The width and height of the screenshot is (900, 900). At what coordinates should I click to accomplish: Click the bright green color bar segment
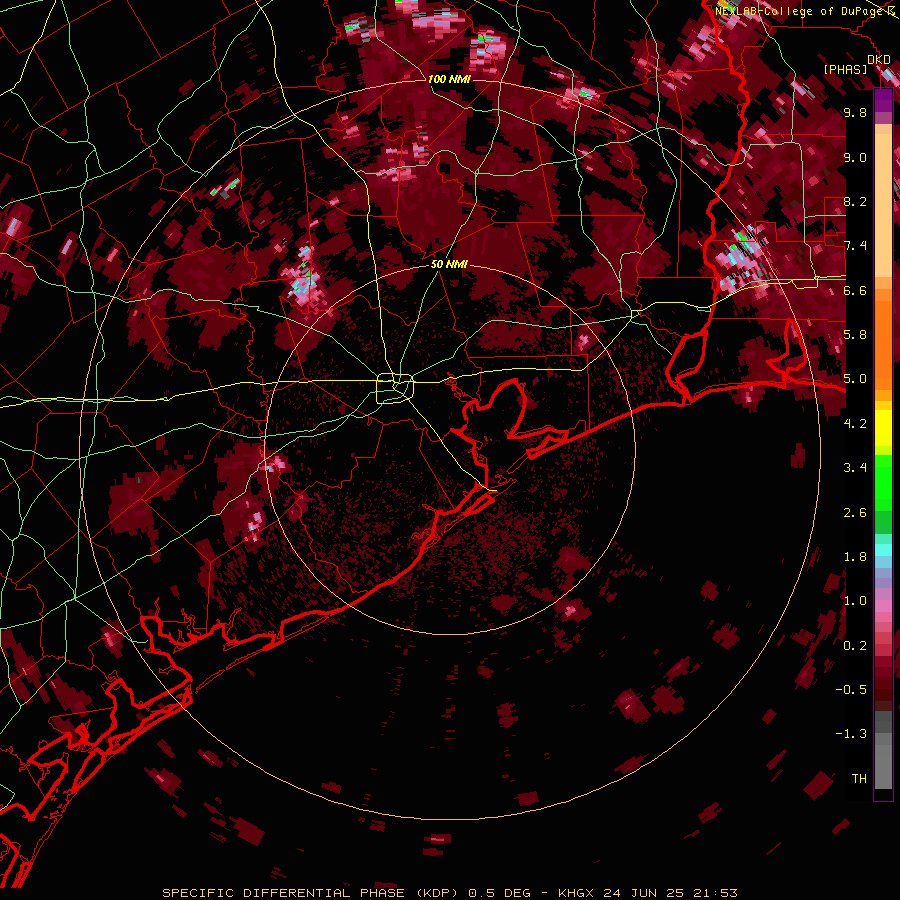tap(883, 482)
